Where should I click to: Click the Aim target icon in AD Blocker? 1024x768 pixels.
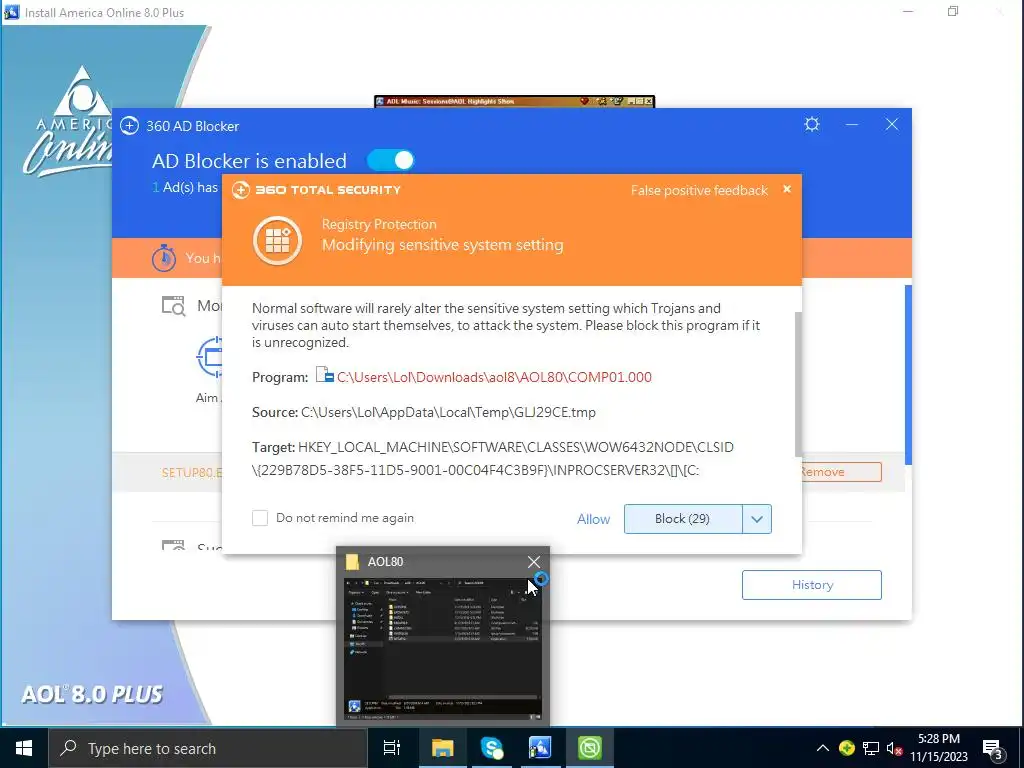pyautogui.click(x=210, y=357)
